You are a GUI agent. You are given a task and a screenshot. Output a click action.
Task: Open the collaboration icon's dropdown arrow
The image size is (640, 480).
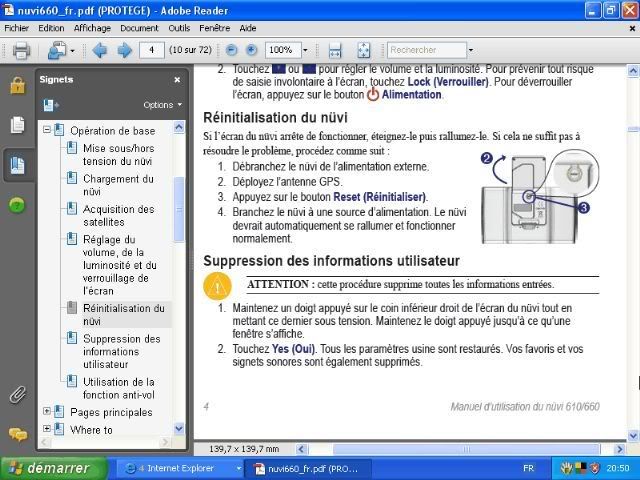(x=72, y=51)
